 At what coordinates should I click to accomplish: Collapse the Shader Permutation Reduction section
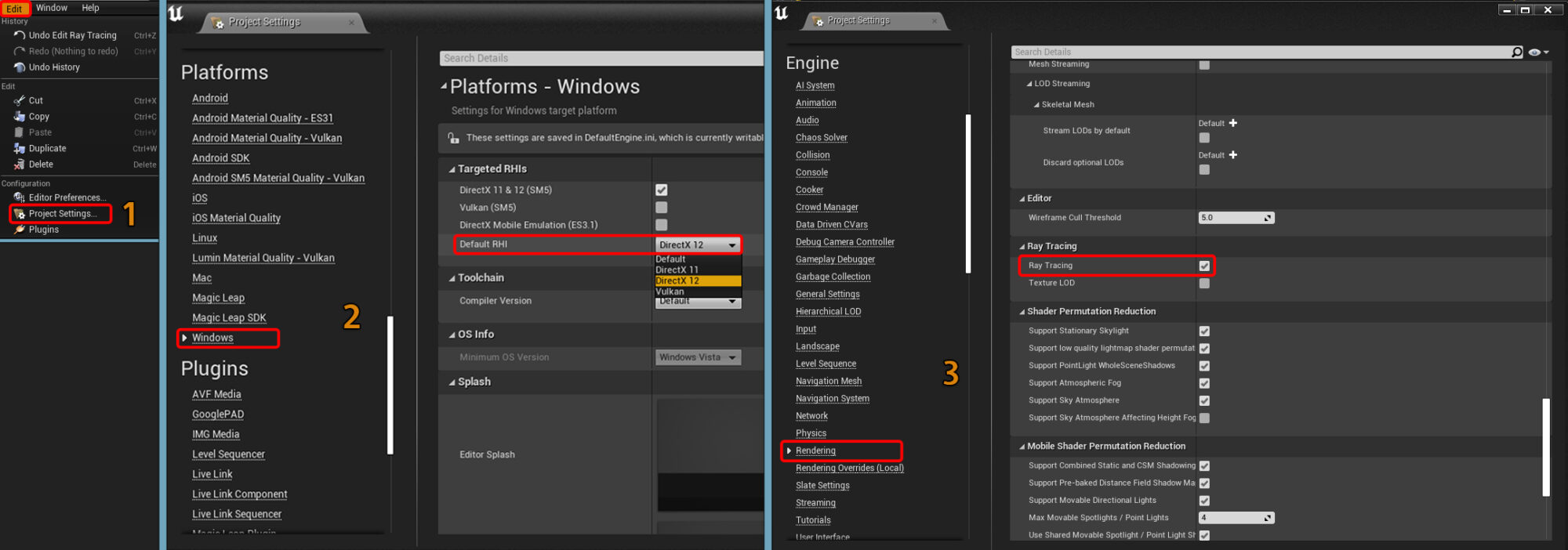1022,312
